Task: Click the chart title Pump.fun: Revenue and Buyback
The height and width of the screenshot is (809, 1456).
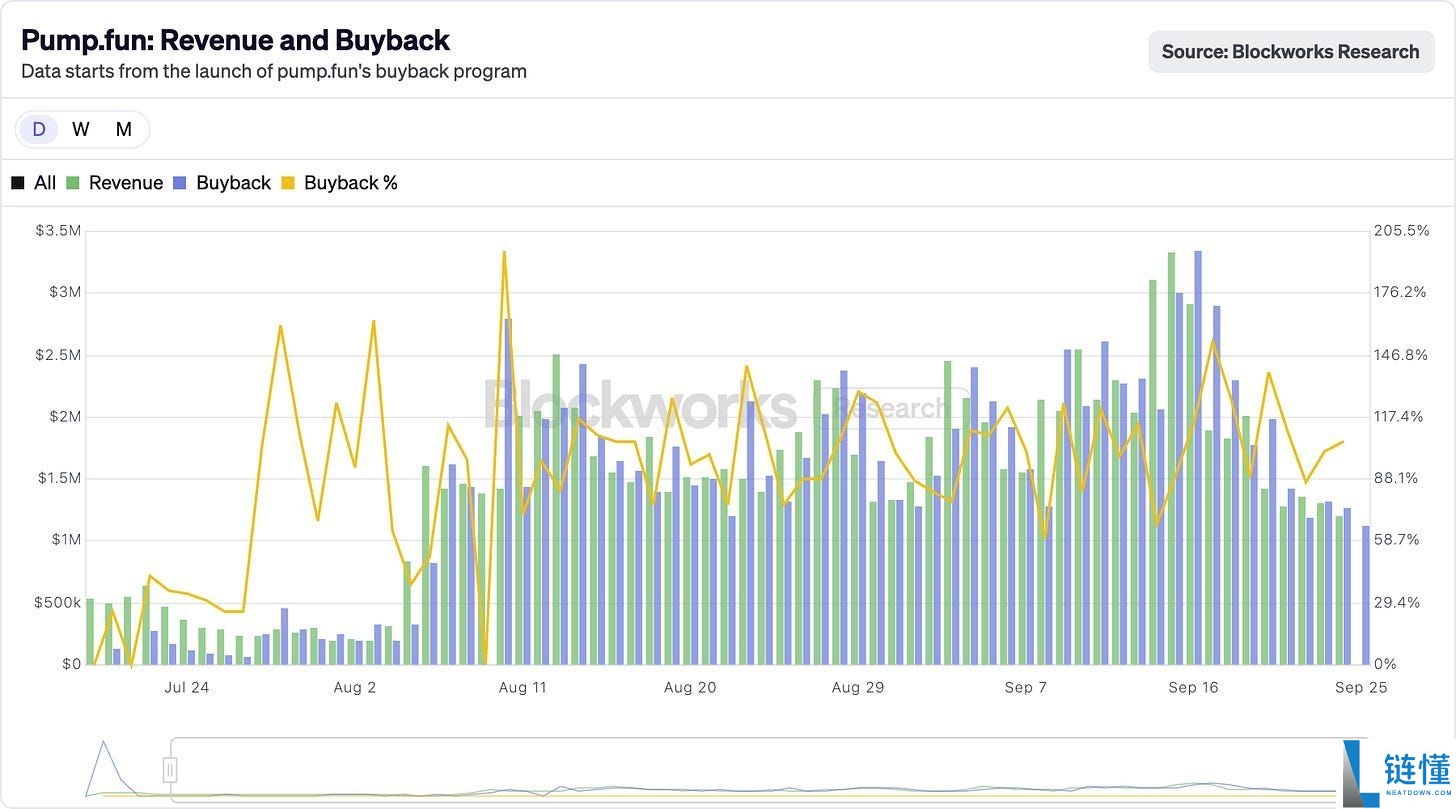Action: coord(235,39)
